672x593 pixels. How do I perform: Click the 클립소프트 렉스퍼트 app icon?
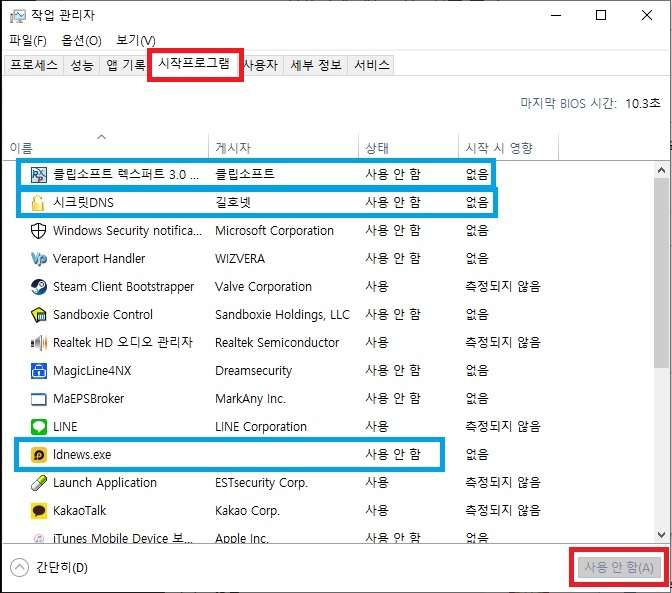tap(39, 175)
